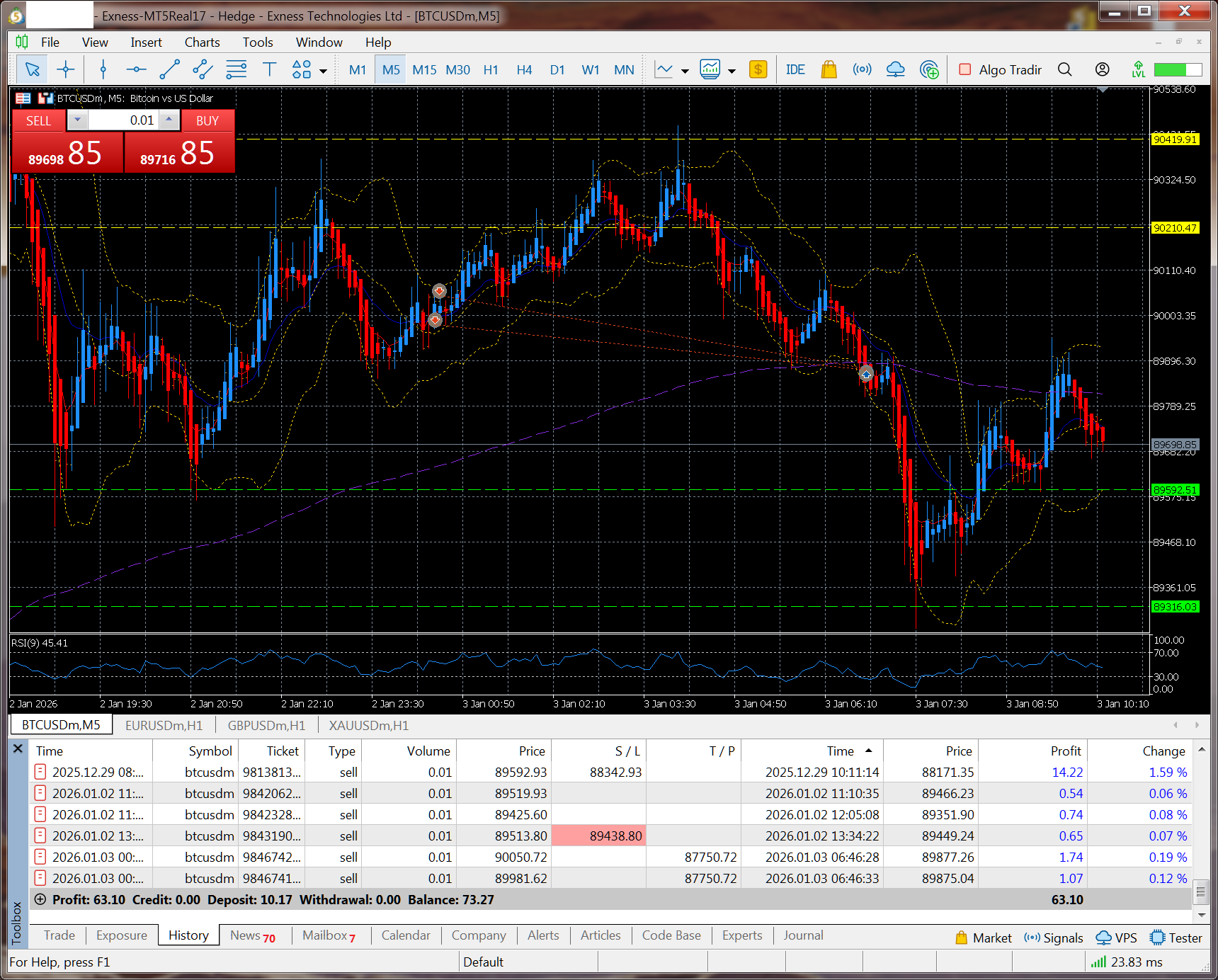Image resolution: width=1218 pixels, height=980 pixels.
Task: Decrease trade volume with down arrow
Action: (x=77, y=120)
